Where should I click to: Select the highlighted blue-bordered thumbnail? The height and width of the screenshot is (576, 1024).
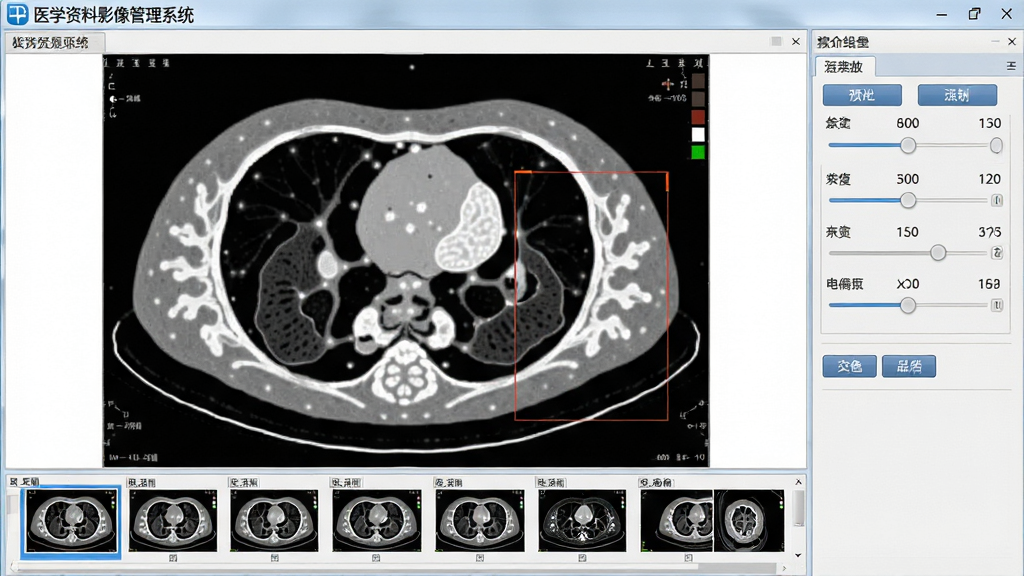71,521
